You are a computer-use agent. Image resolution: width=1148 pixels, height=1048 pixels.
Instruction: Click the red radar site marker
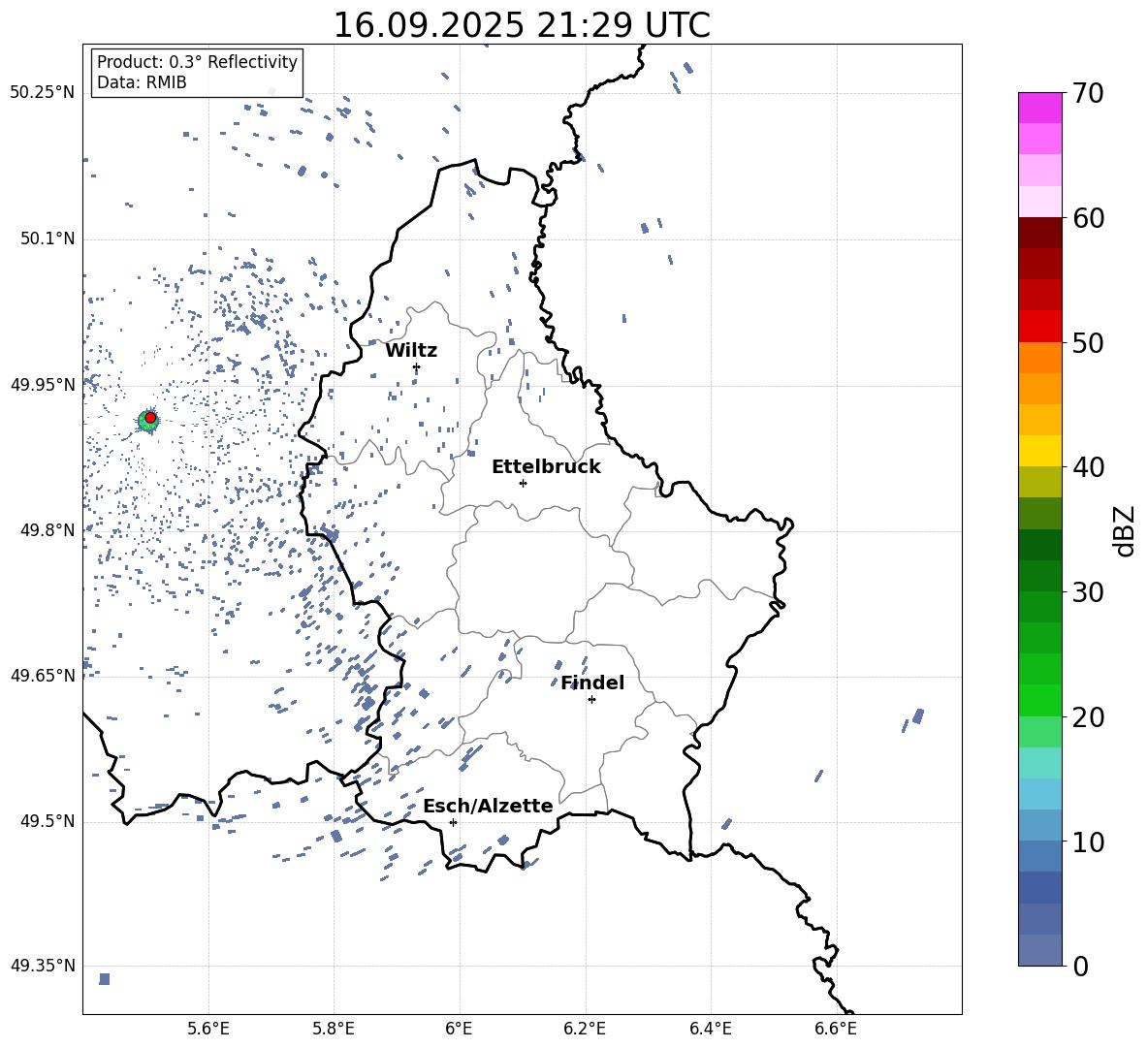pos(150,418)
